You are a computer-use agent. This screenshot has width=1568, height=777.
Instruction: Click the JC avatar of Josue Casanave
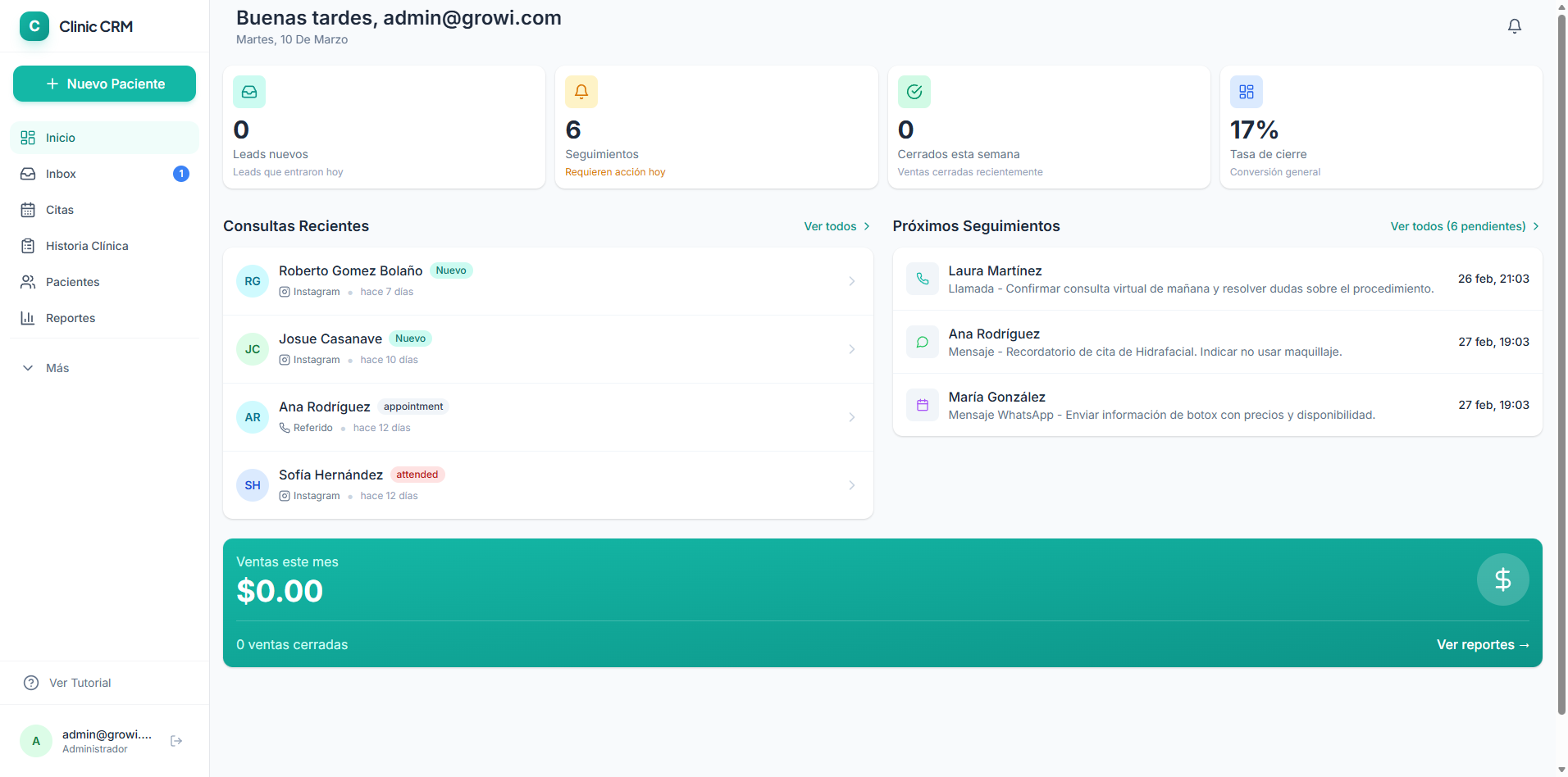253,349
